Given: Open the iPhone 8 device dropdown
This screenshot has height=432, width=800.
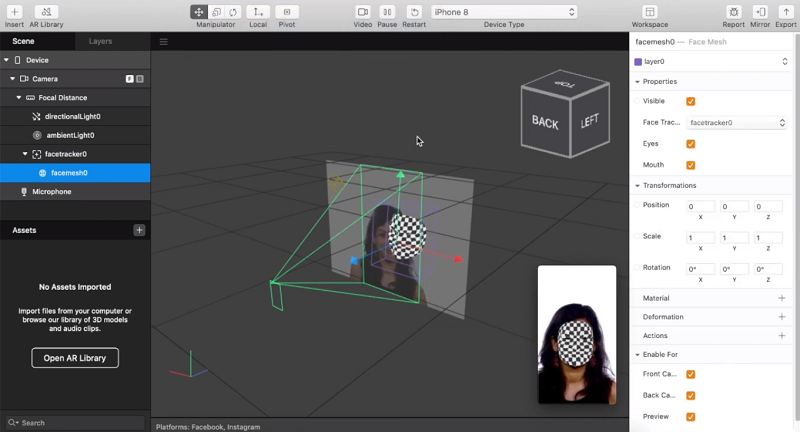Looking at the screenshot, I should click(504, 12).
